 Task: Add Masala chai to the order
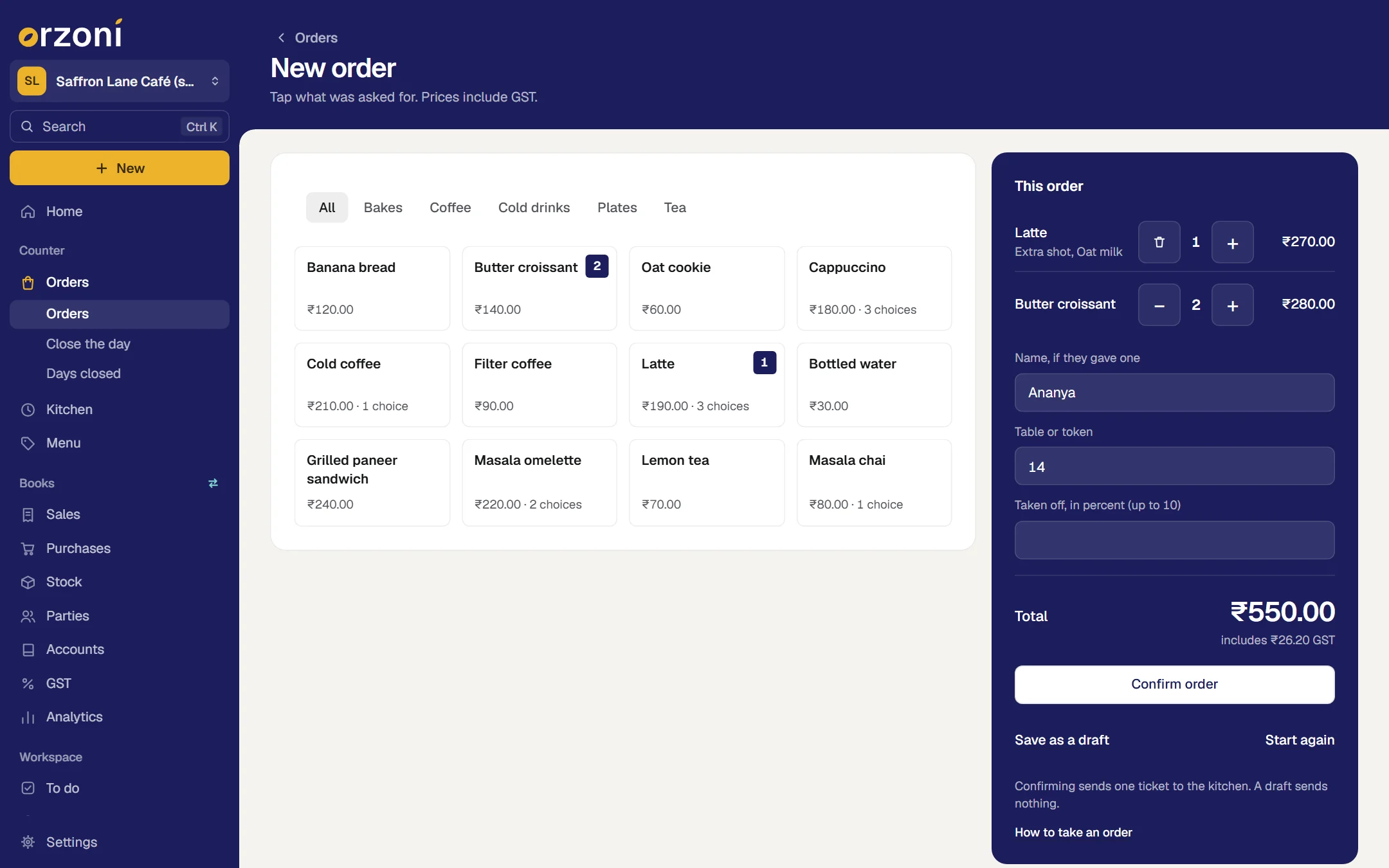tap(874, 482)
